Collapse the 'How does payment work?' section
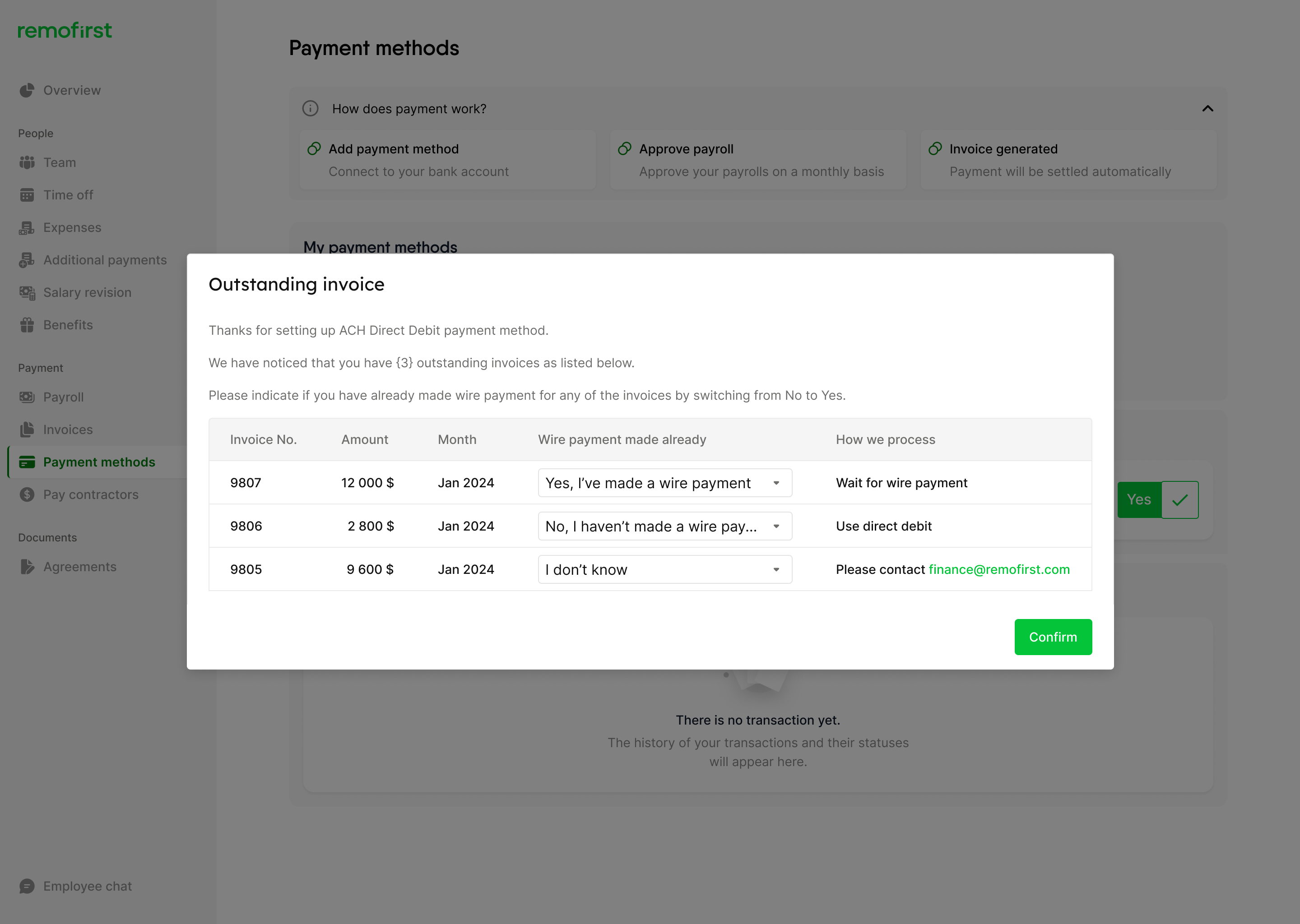 click(x=1207, y=109)
